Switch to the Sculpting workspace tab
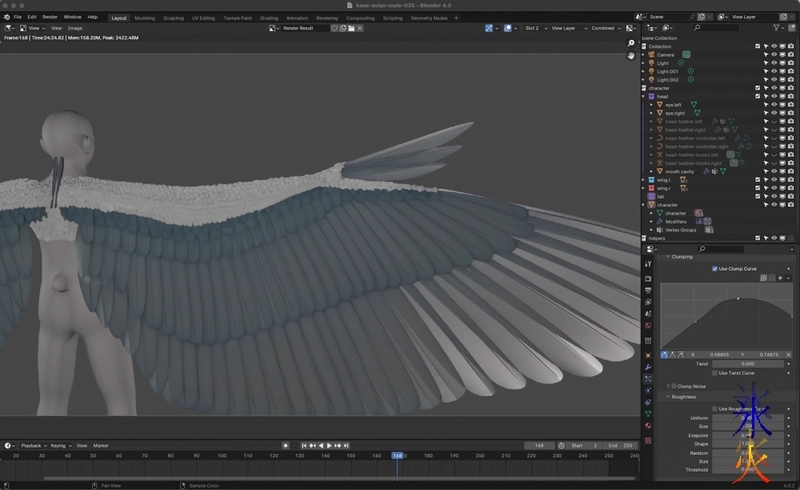 173,17
